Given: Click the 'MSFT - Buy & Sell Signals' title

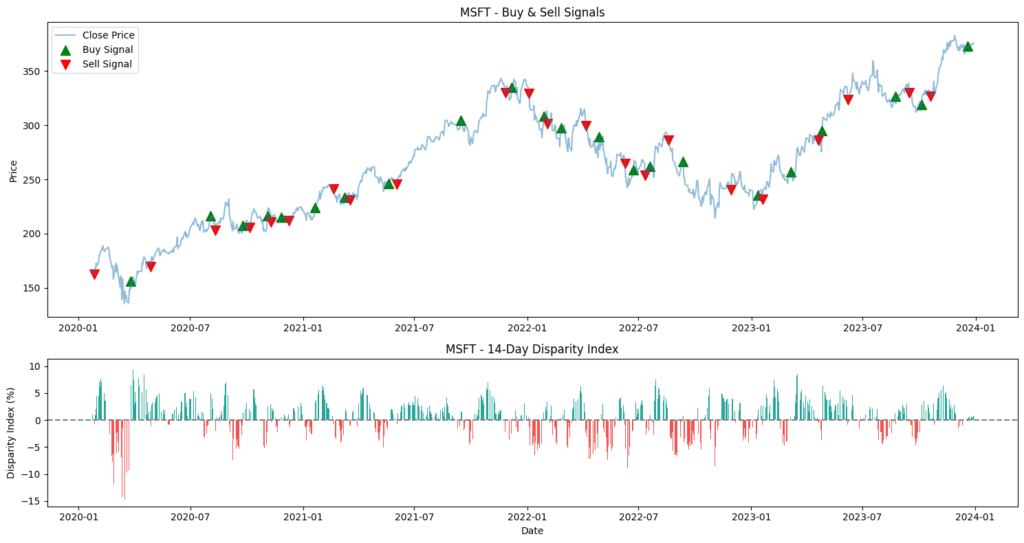Looking at the screenshot, I should coord(532,12).
